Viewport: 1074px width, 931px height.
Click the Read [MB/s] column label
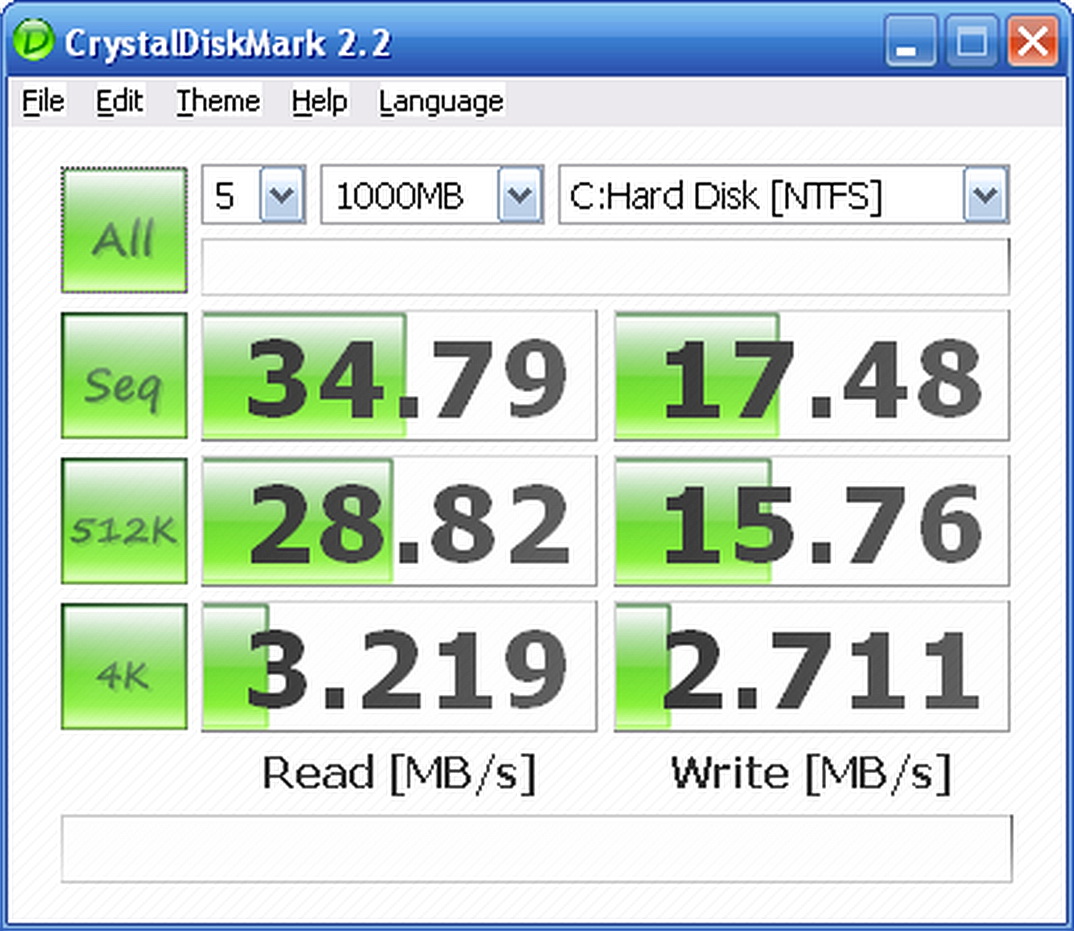coord(399,774)
